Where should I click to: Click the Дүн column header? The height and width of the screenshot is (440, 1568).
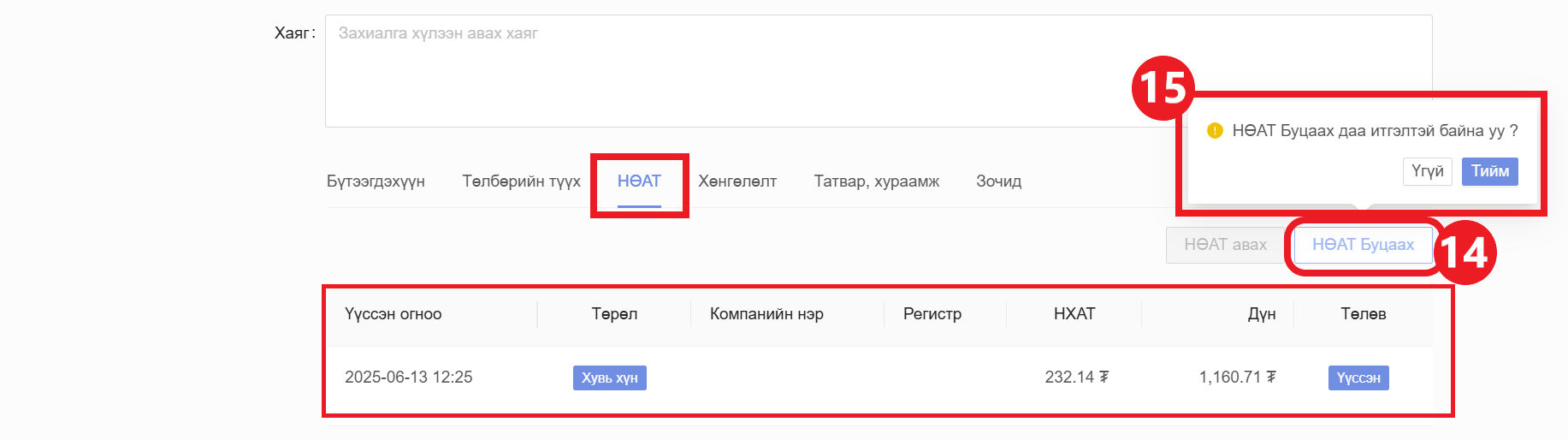coord(1261,314)
